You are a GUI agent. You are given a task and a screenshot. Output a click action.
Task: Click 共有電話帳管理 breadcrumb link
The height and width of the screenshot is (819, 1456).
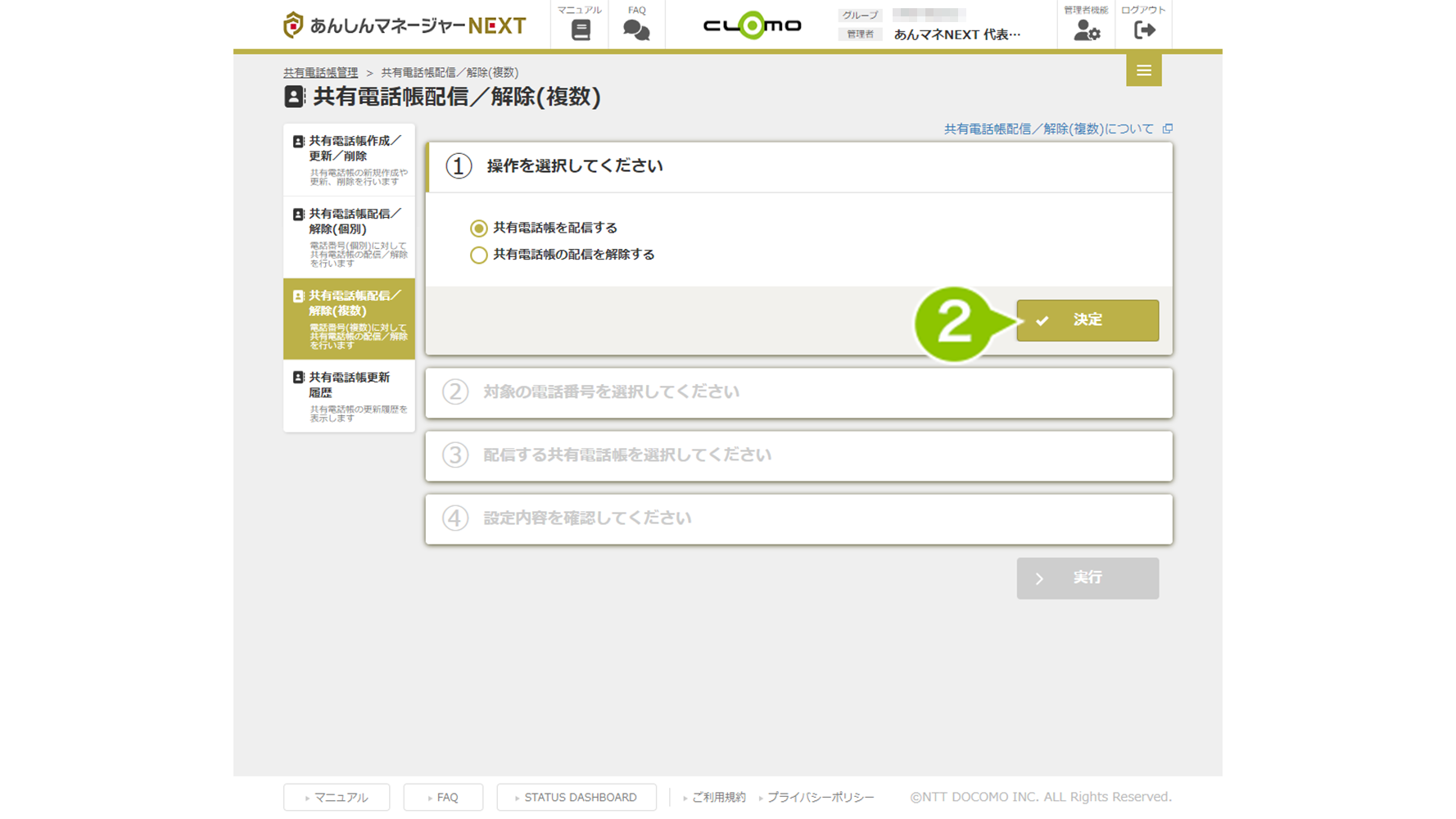320,73
